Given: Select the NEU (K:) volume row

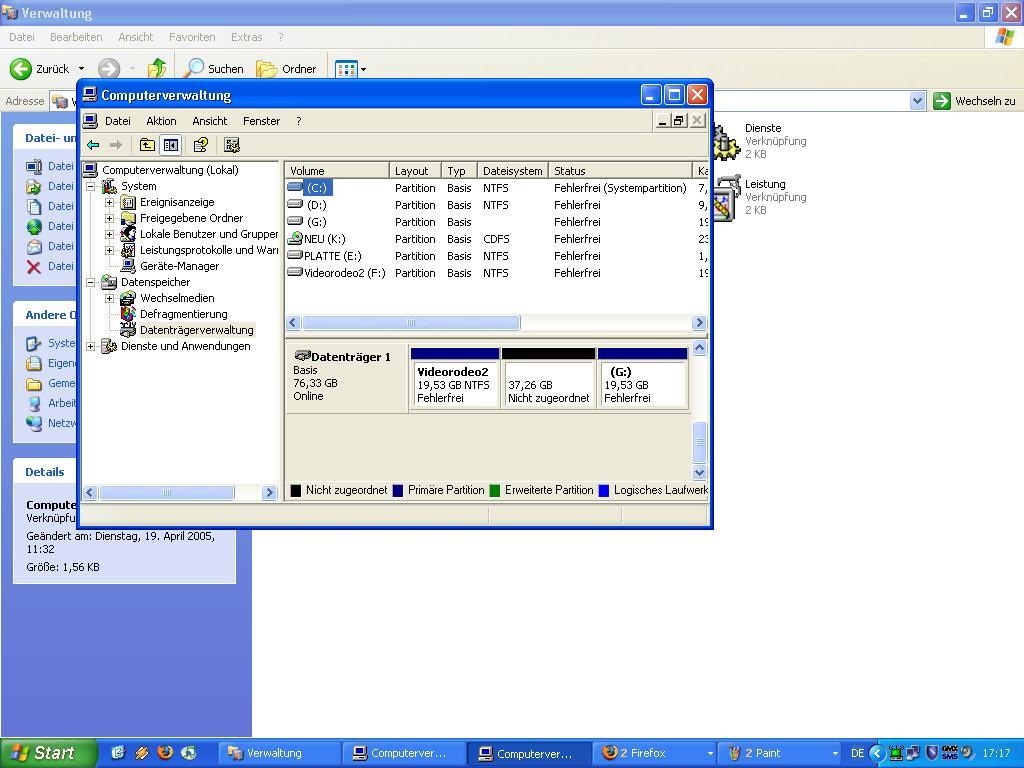Looking at the screenshot, I should (496, 239).
